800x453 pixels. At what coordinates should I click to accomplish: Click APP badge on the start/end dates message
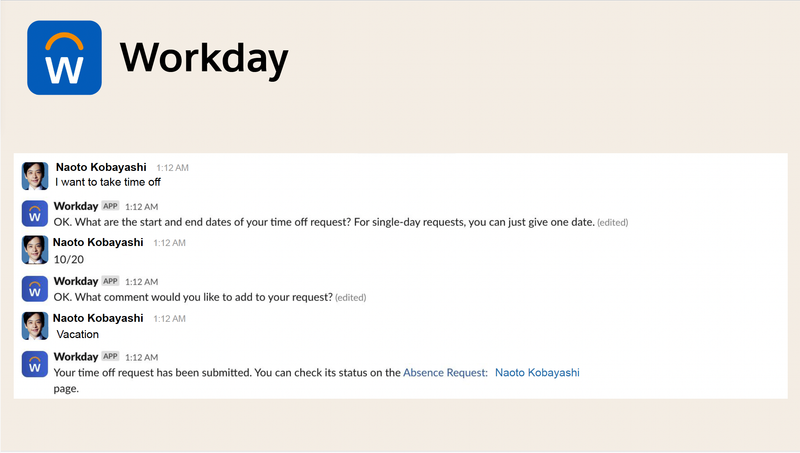pyautogui.click(x=110, y=206)
